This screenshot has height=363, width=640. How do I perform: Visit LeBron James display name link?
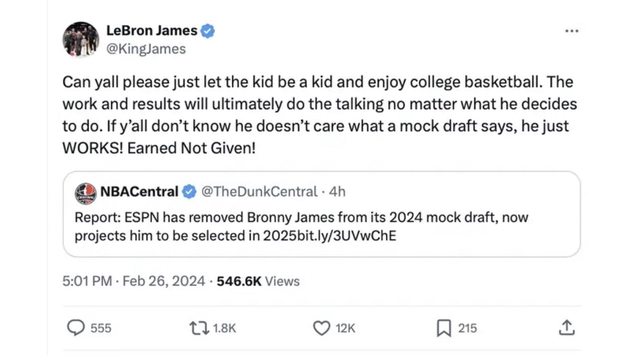coord(152,31)
